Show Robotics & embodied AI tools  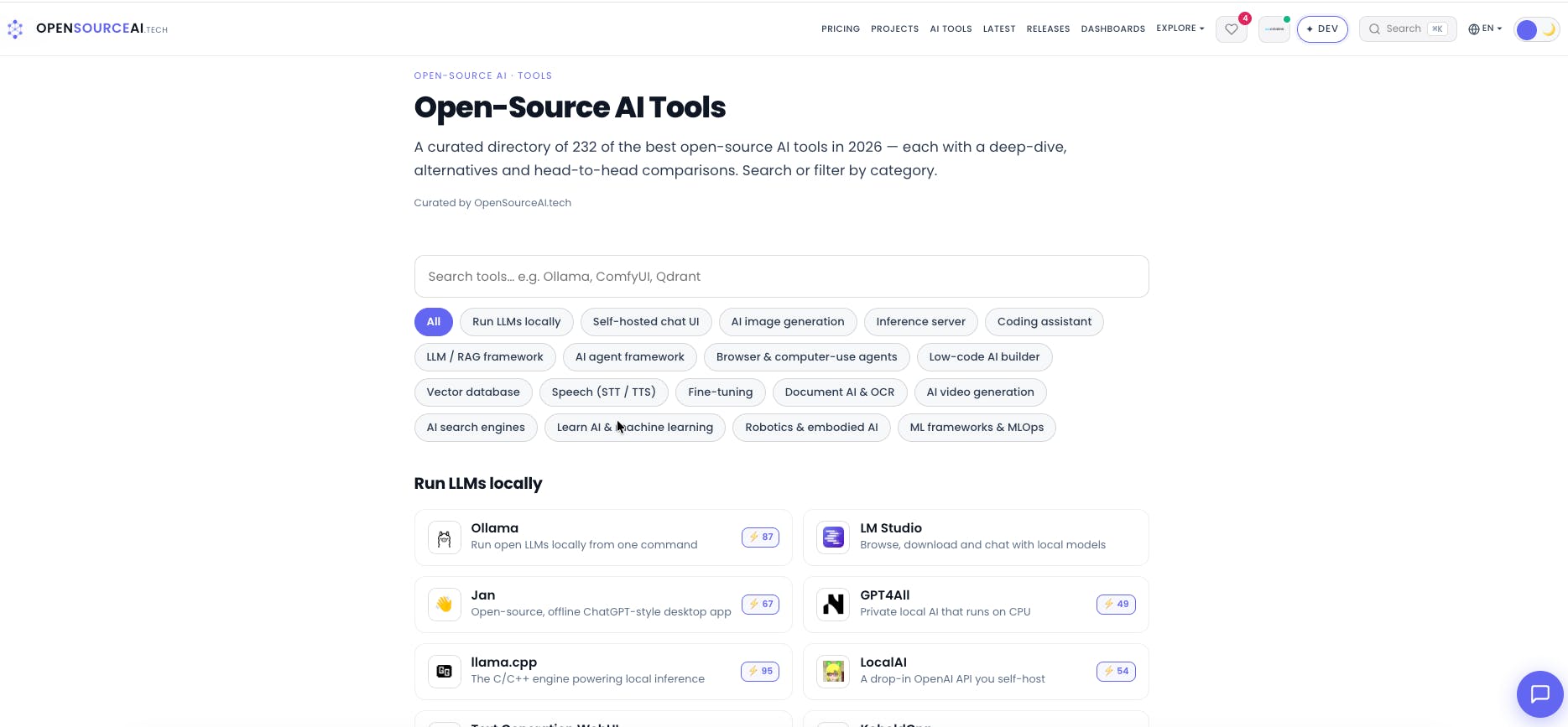[811, 428]
